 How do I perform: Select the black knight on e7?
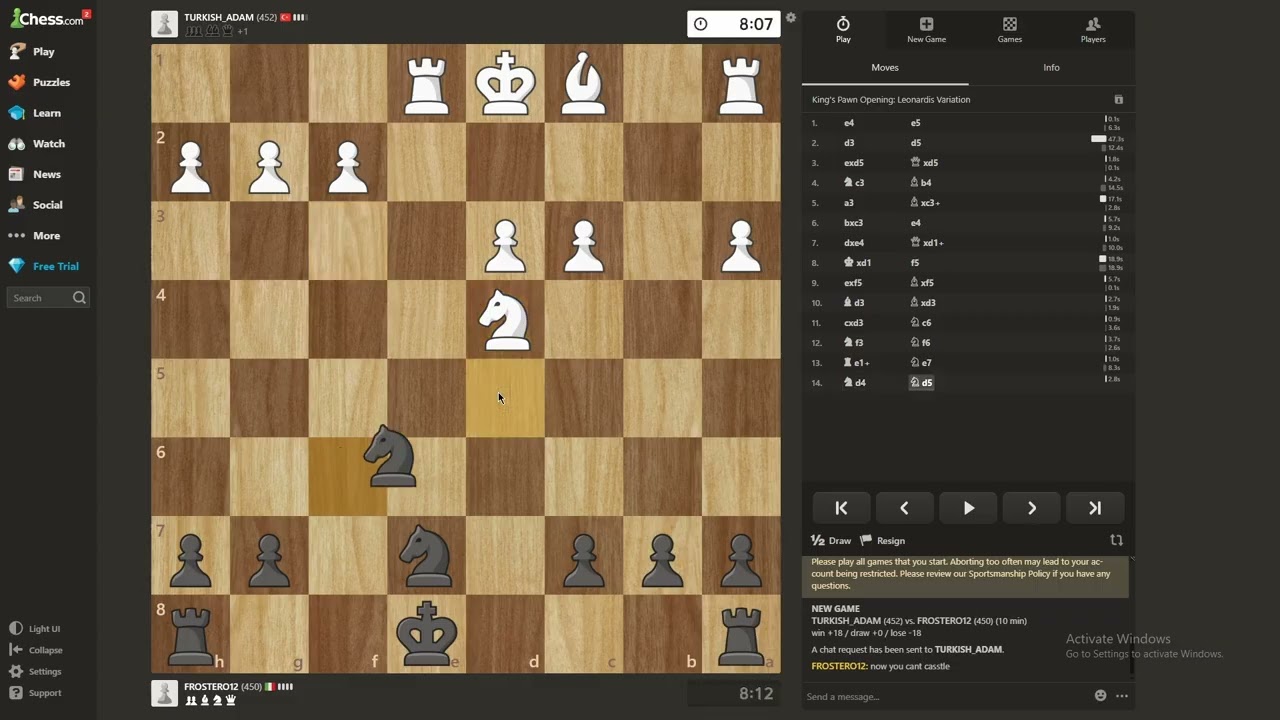426,556
